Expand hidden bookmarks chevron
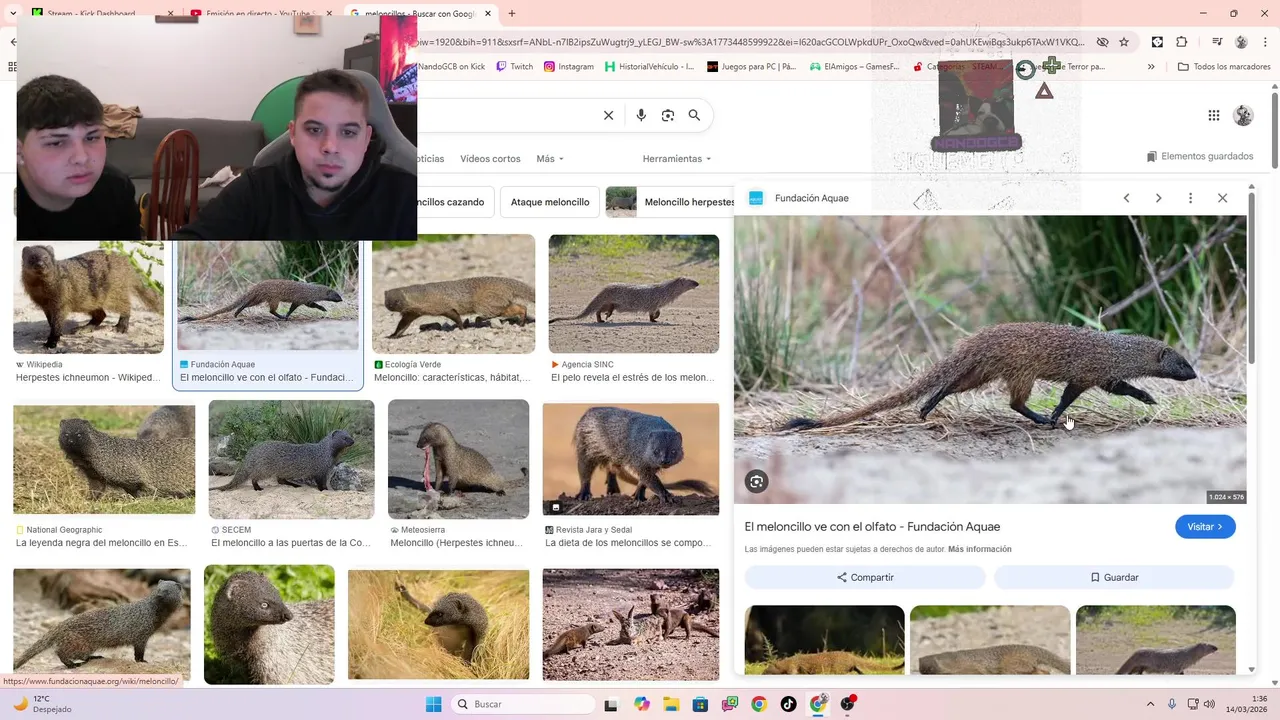 click(x=1151, y=67)
